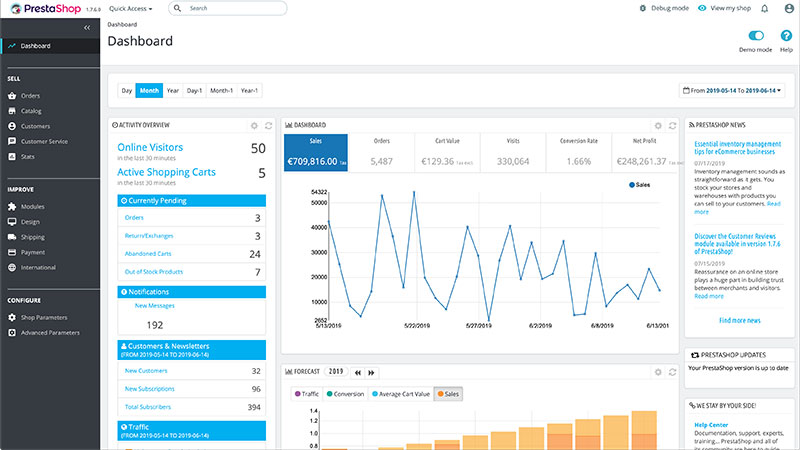This screenshot has height=450, width=800.
Task: Open Activity Overview settings gear
Action: tap(254, 126)
